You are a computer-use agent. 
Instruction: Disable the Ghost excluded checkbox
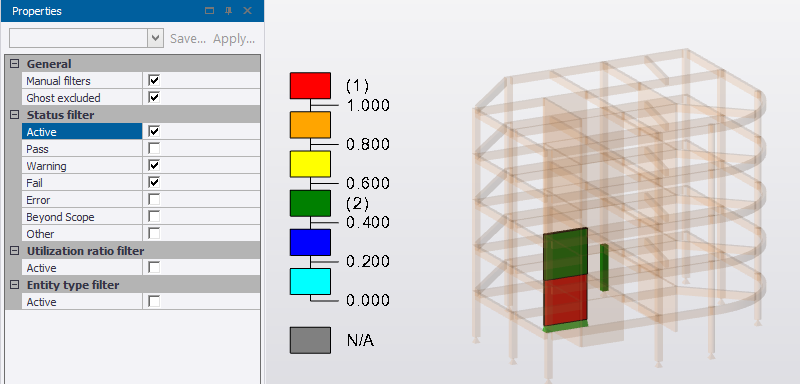(x=154, y=97)
